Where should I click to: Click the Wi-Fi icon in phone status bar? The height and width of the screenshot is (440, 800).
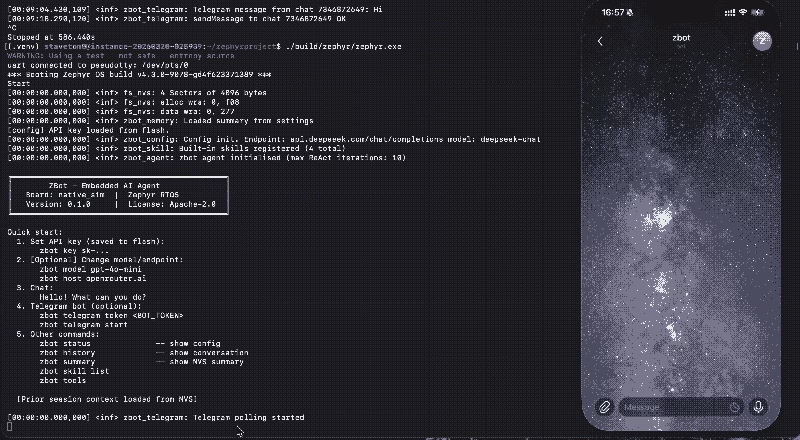(743, 12)
